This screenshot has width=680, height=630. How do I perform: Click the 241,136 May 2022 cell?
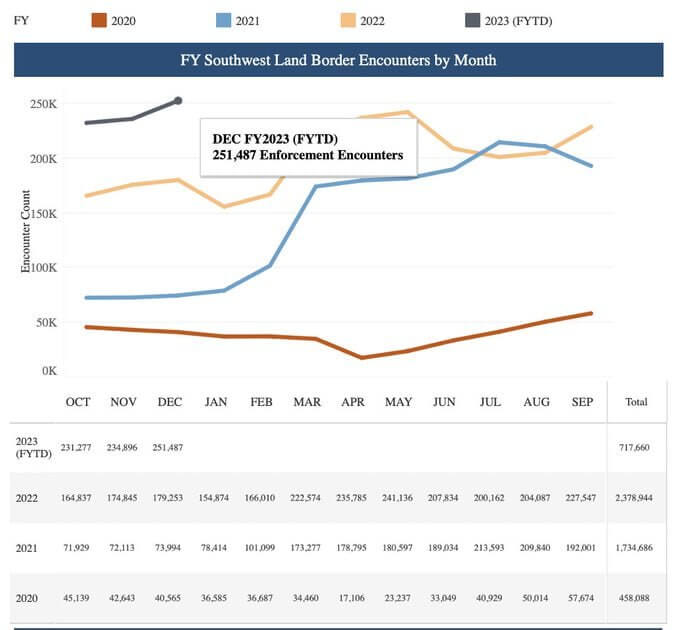coord(399,497)
